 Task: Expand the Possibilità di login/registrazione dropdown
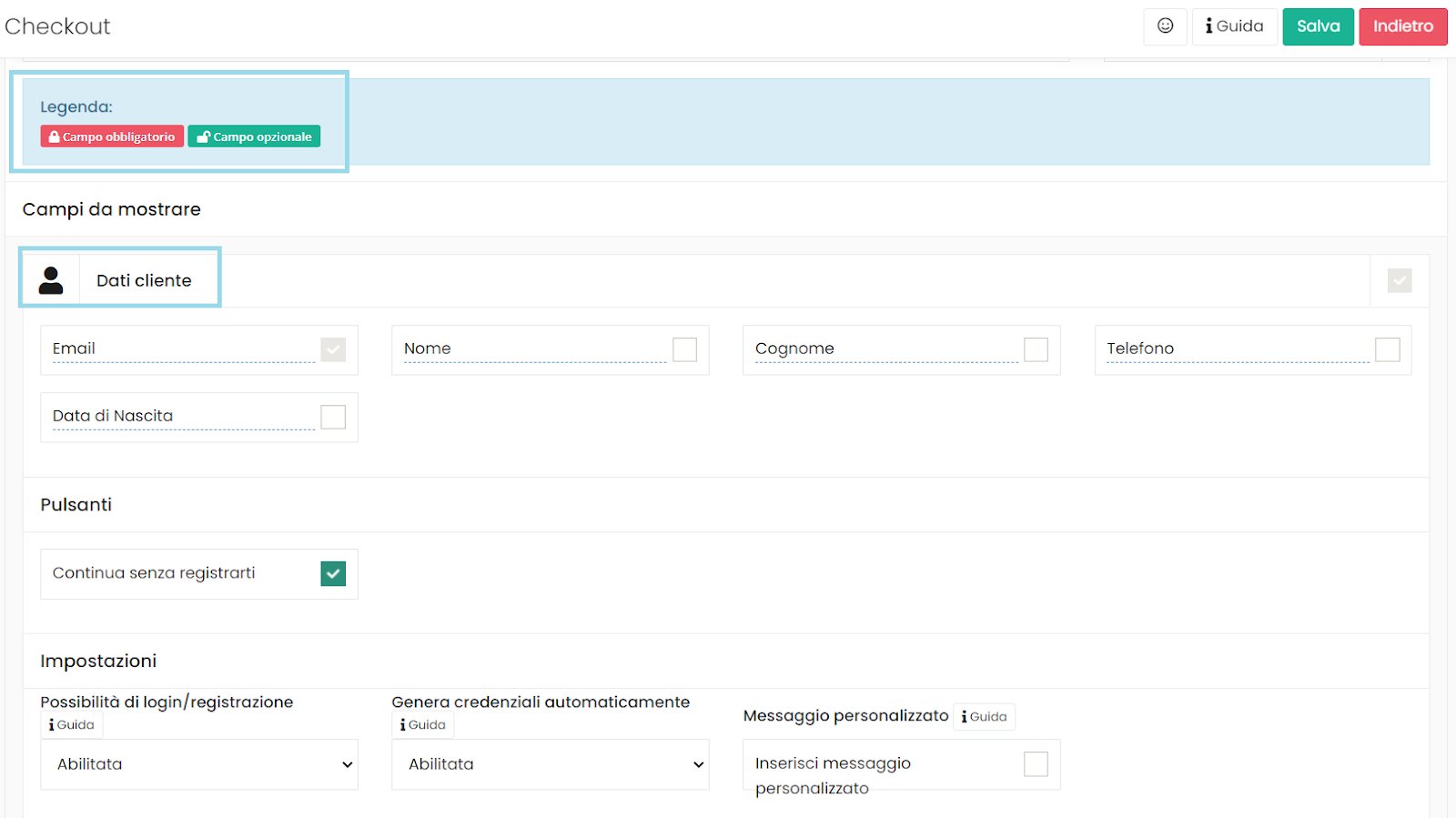[199, 764]
